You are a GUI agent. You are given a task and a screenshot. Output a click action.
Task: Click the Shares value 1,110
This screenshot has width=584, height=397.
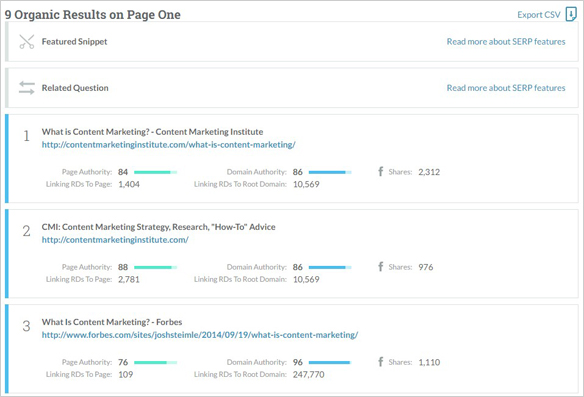(429, 362)
